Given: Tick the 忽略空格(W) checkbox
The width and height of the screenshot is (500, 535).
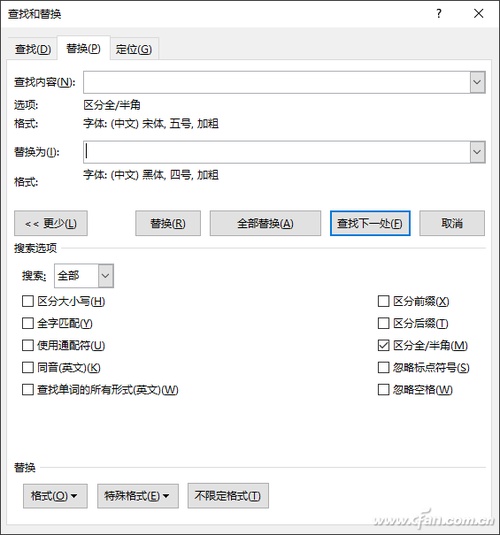Looking at the screenshot, I should (383, 390).
